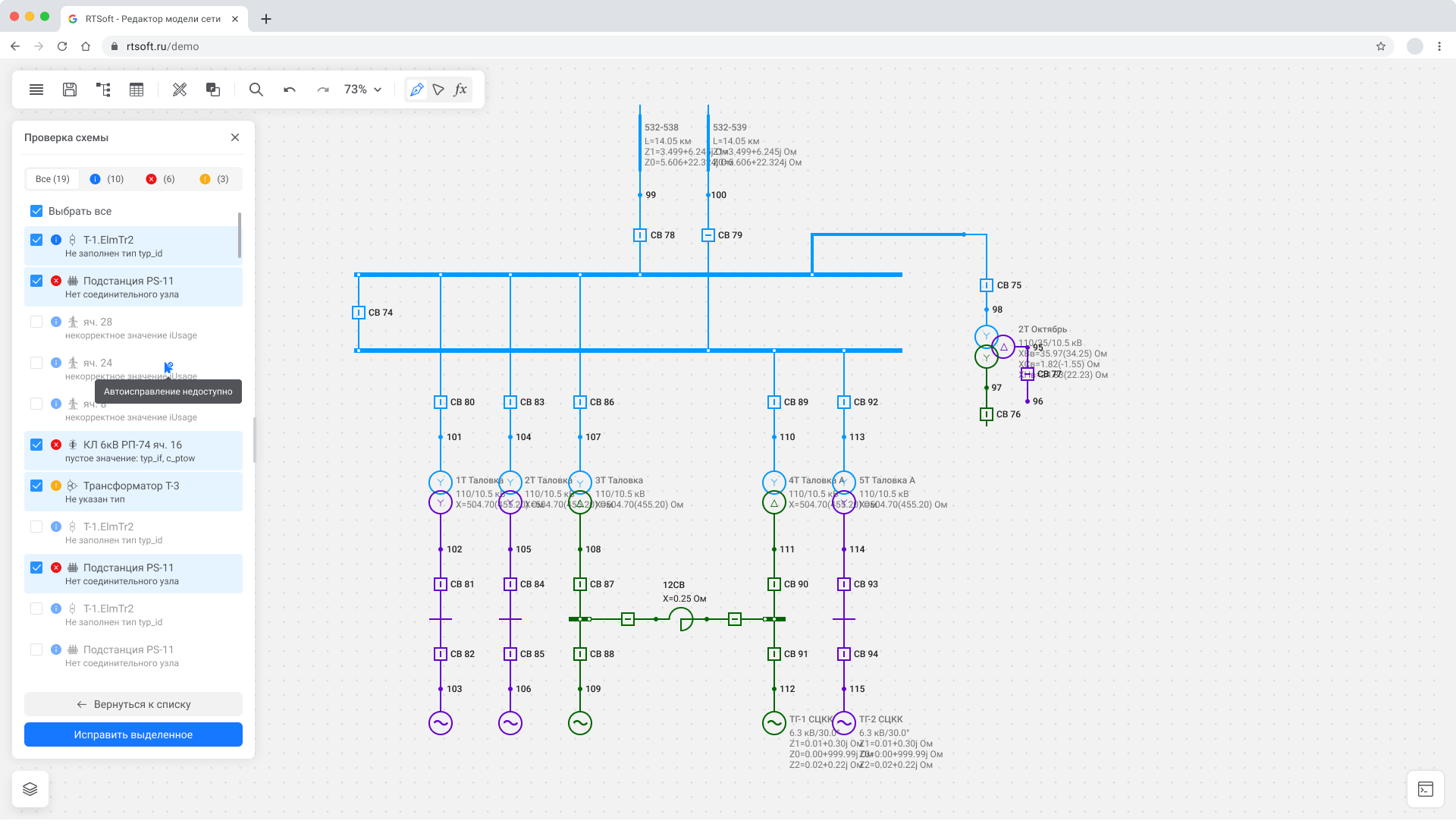Open the hamburger menu in the toolbar
The image size is (1456, 824).
(x=36, y=90)
